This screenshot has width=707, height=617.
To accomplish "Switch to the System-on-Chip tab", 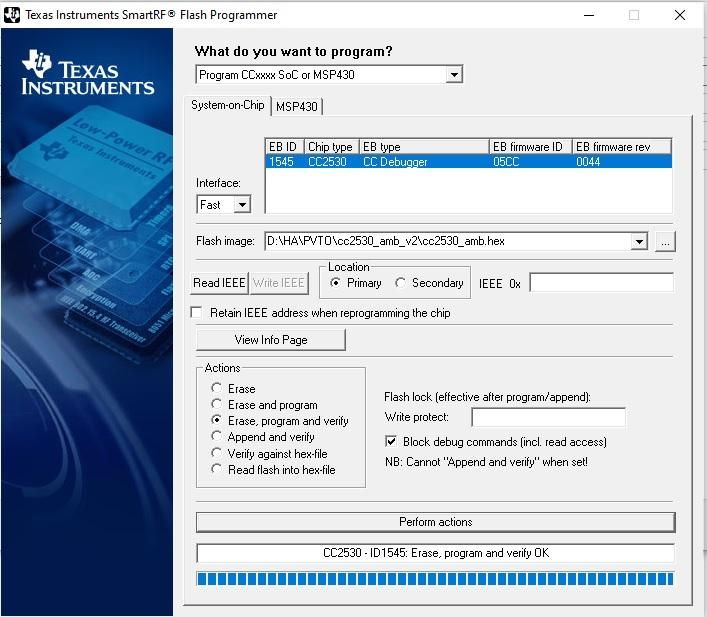I will pyautogui.click(x=227, y=105).
